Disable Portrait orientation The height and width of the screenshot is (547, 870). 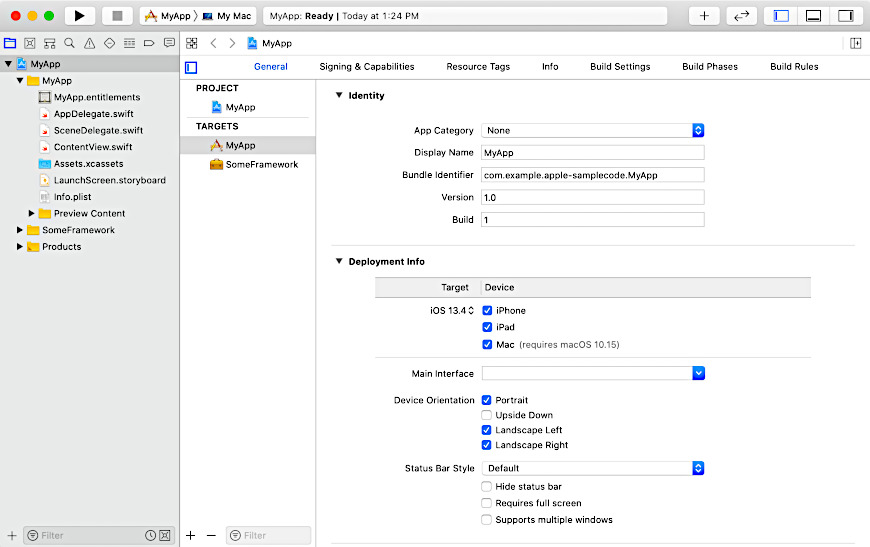(487, 400)
